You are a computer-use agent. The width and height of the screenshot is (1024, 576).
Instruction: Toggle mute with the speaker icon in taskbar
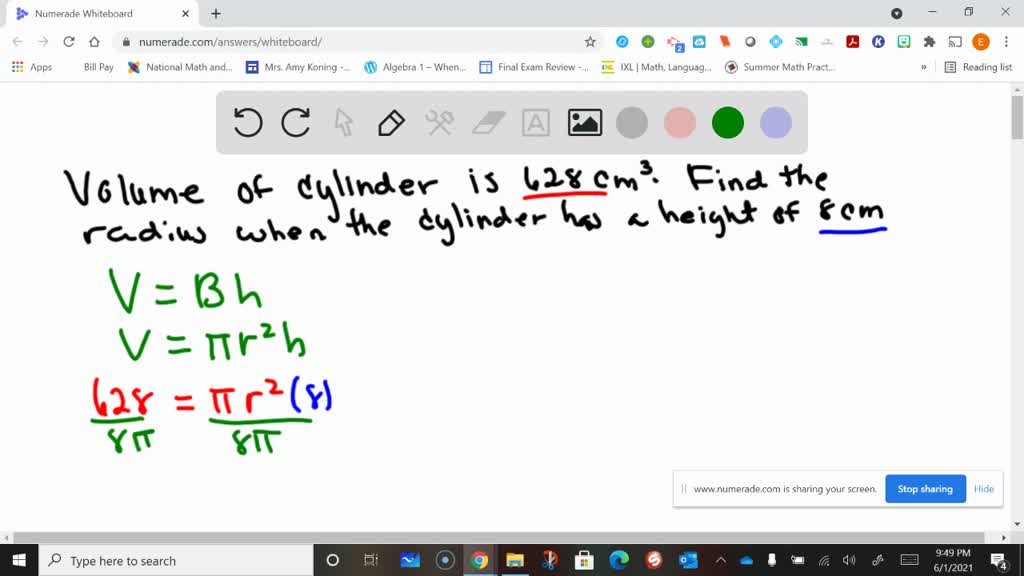coord(848,560)
